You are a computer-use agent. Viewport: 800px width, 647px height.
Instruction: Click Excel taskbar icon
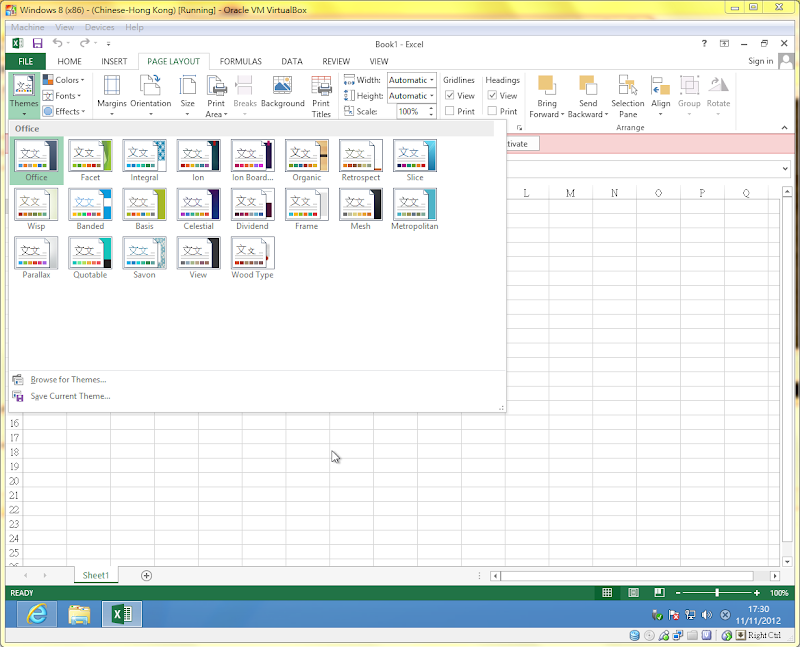(x=122, y=614)
